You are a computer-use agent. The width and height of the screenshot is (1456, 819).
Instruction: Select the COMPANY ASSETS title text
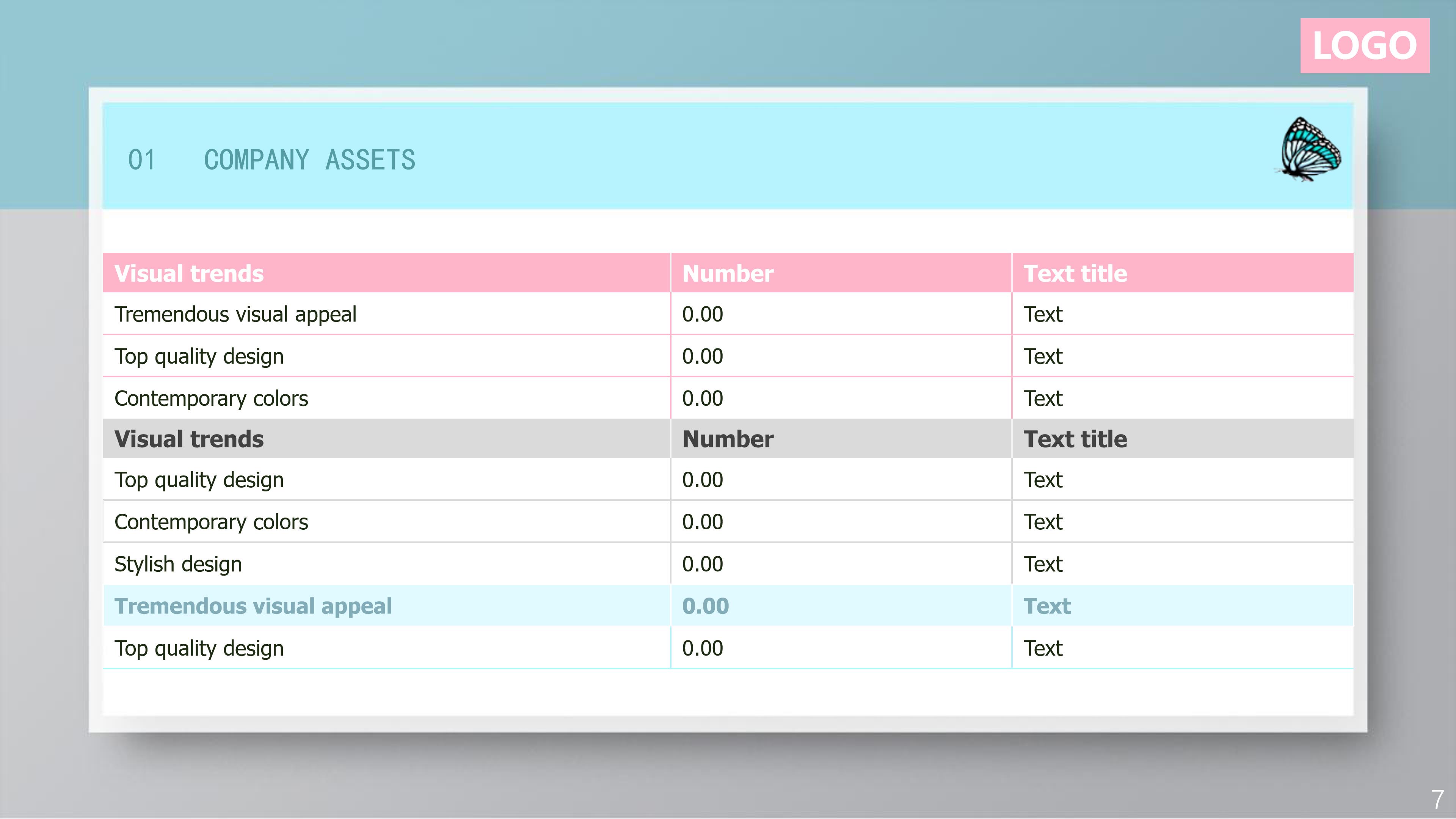tap(309, 160)
